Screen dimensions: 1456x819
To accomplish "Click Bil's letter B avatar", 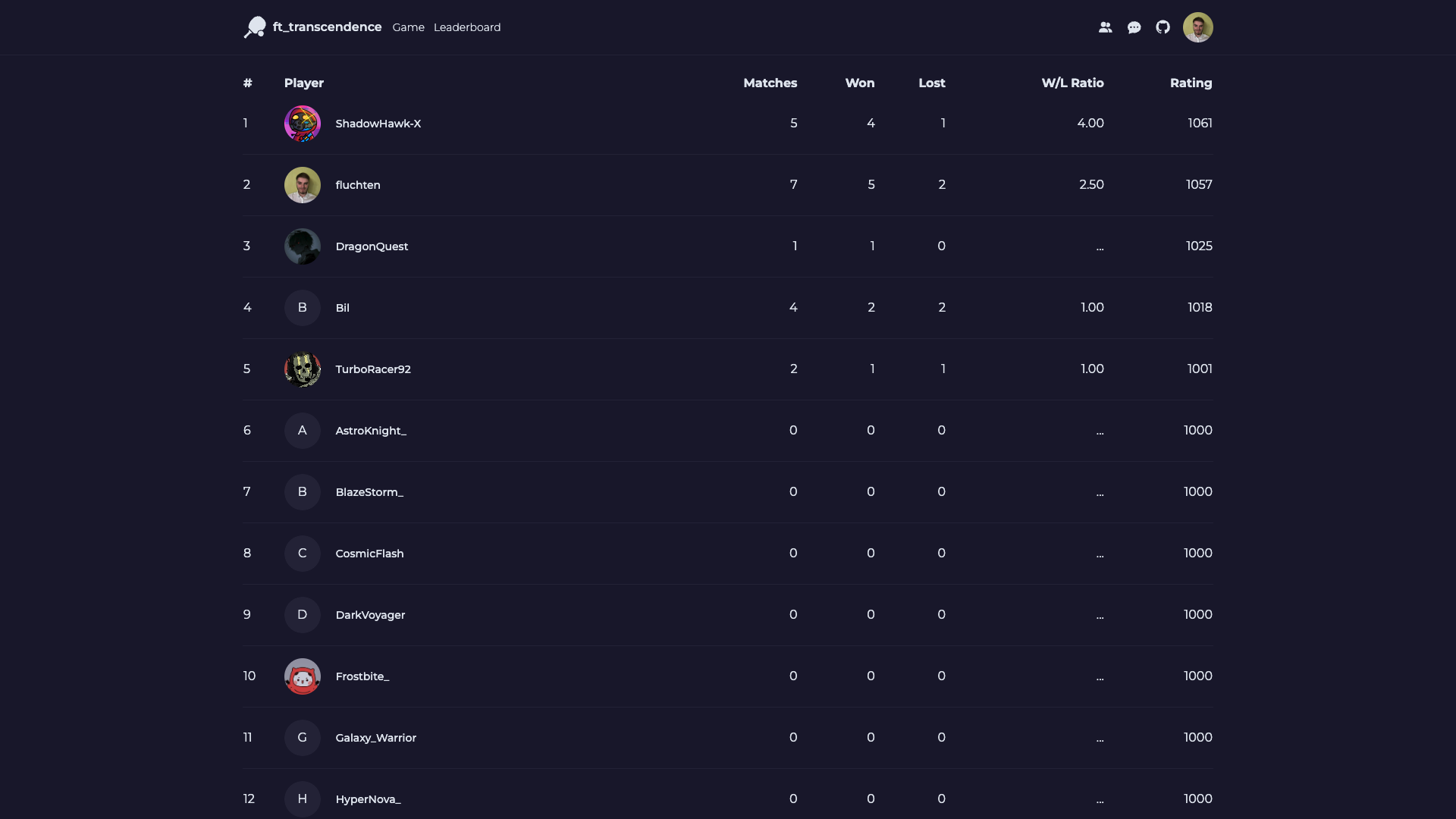I will (x=303, y=308).
